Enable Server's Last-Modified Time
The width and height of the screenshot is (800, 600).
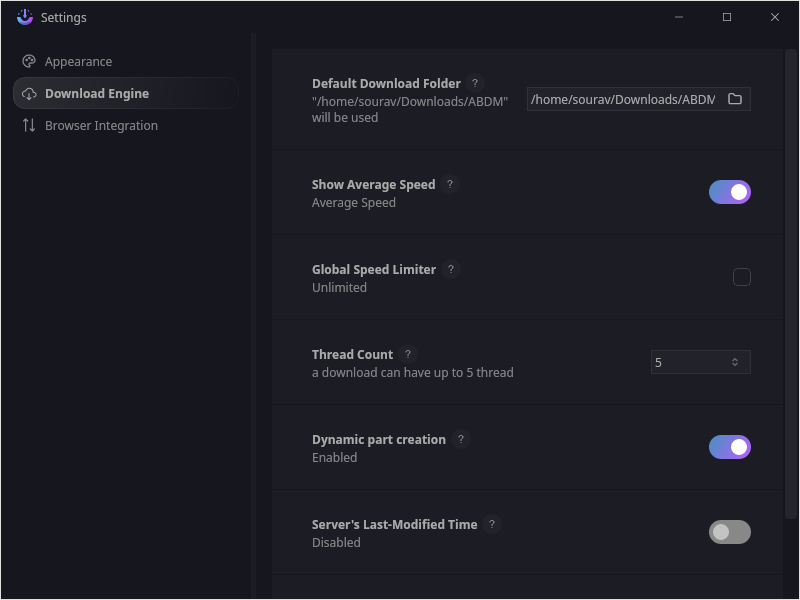click(x=730, y=532)
